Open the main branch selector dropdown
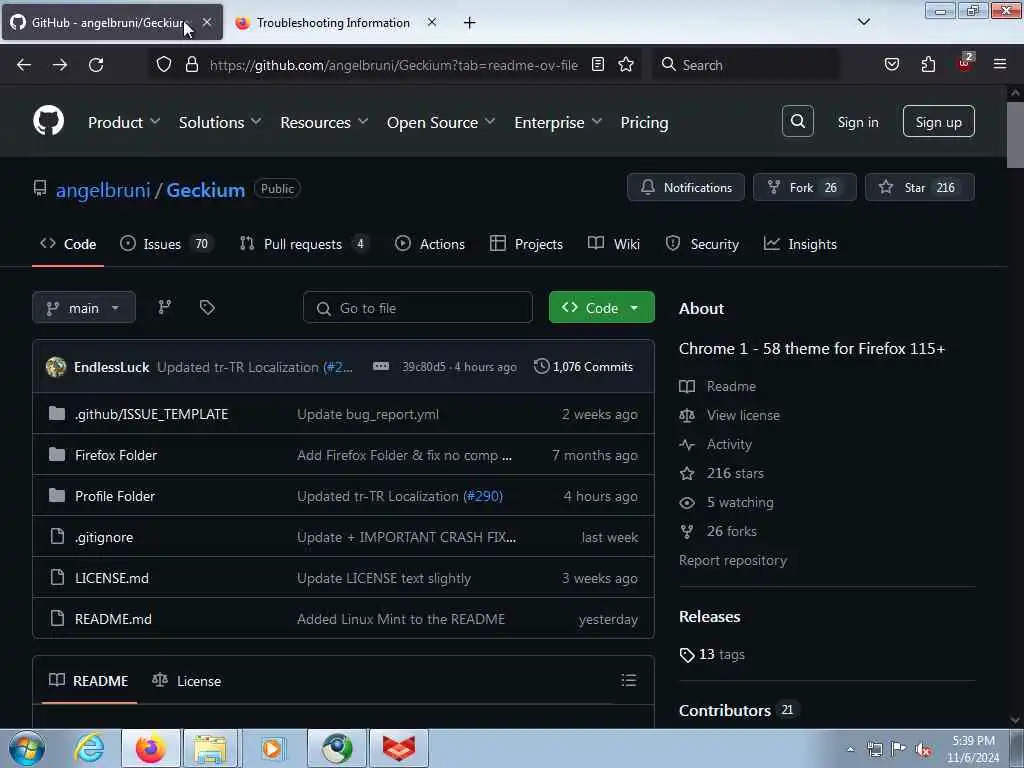 coord(84,308)
